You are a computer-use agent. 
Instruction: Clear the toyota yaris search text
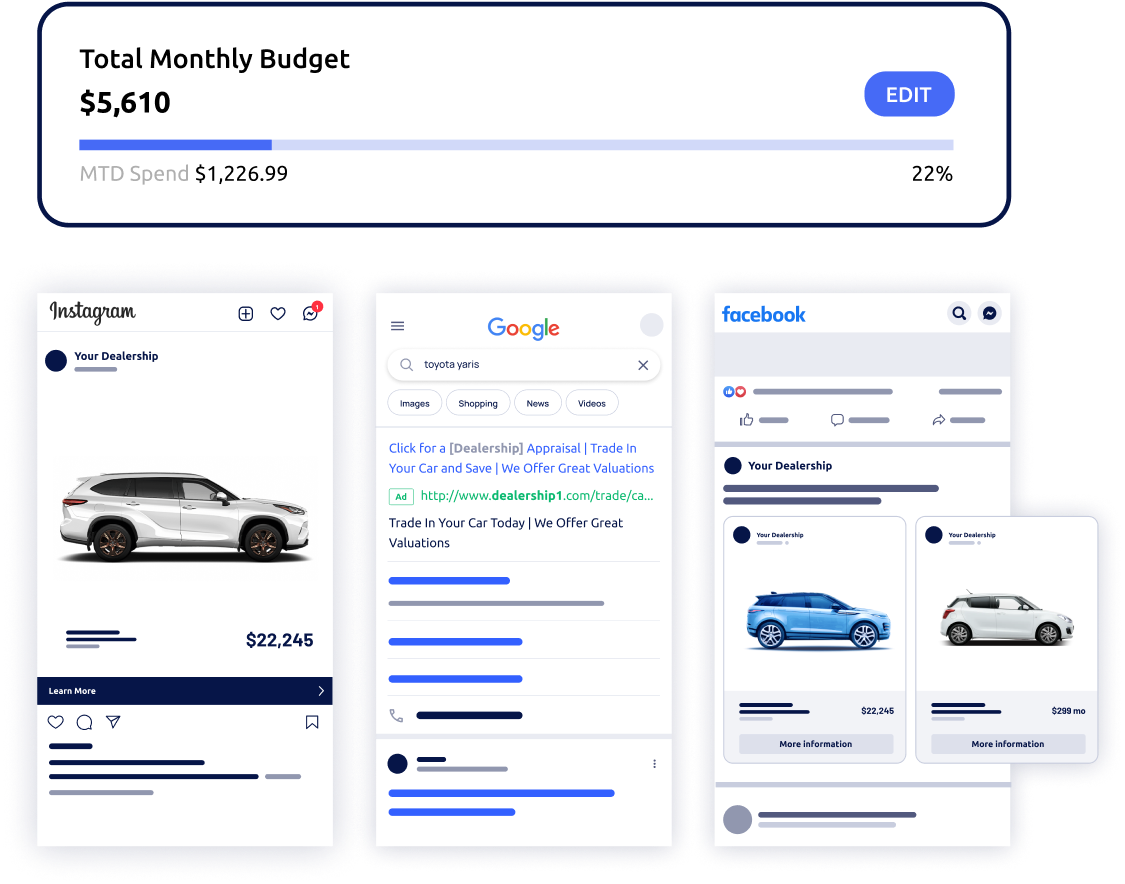click(643, 365)
